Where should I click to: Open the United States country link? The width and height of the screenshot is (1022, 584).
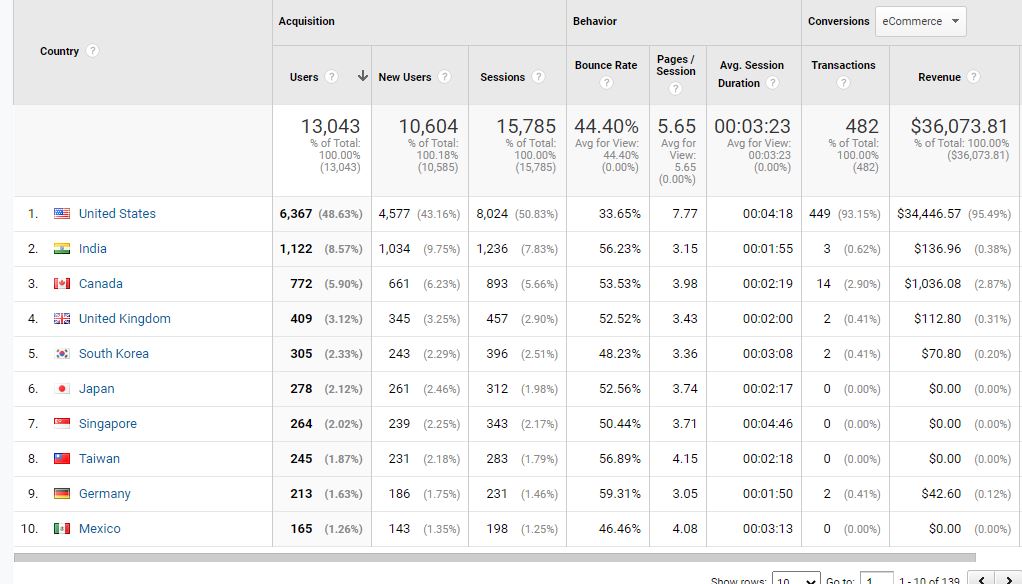coord(117,213)
